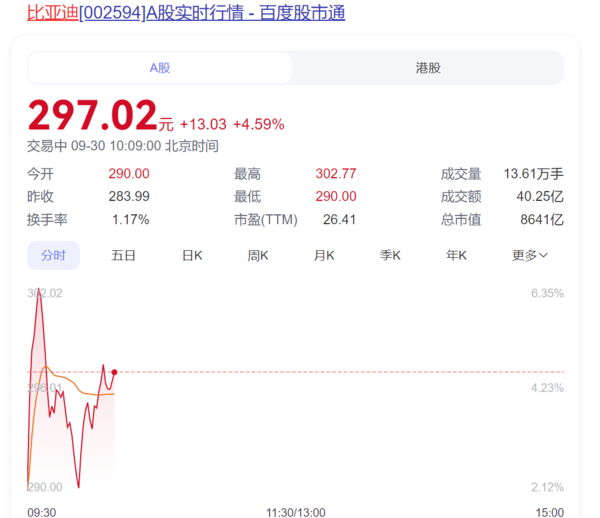Screen dimensions: 600x518
Task: Select the 分时 chart tab
Action: [x=54, y=255]
